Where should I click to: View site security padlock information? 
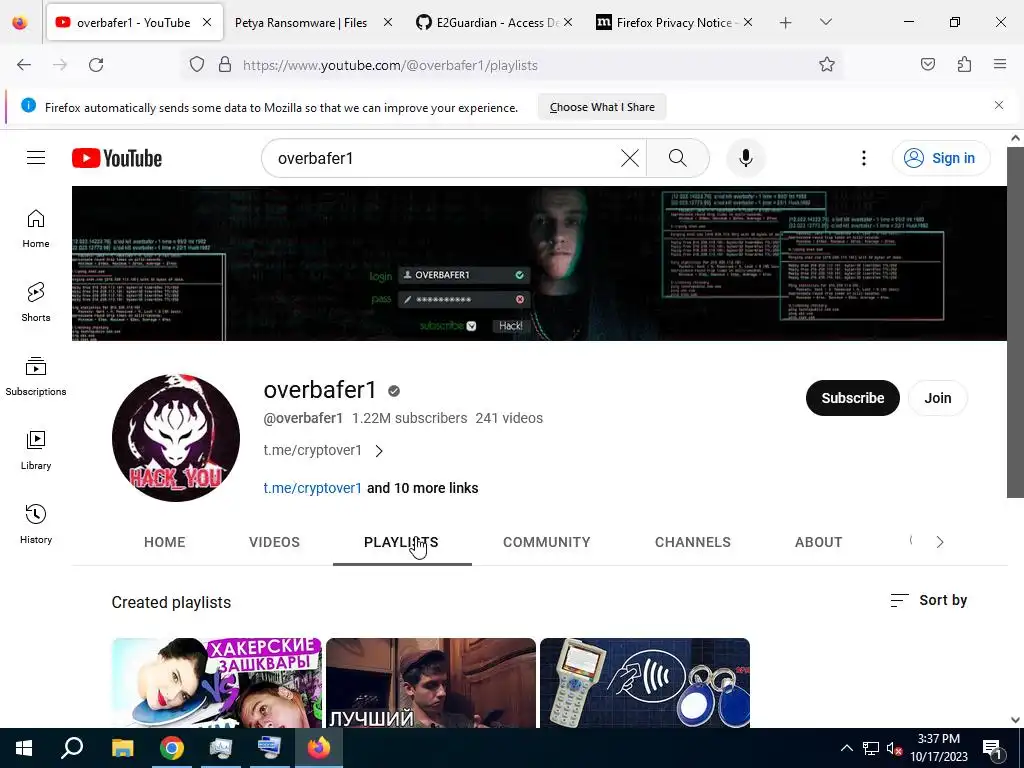[225, 65]
